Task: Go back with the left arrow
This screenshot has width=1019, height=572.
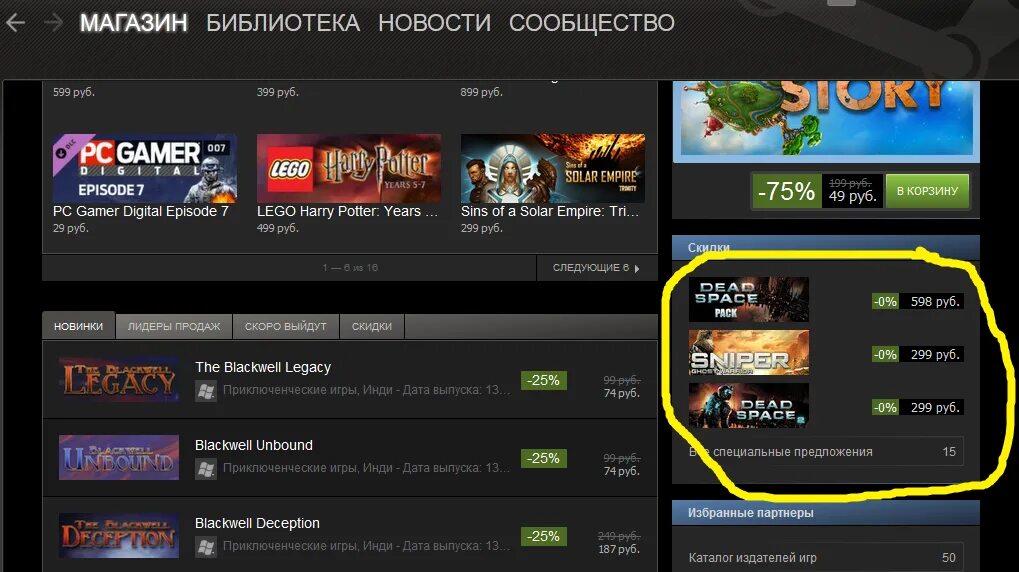Action: tap(15, 23)
